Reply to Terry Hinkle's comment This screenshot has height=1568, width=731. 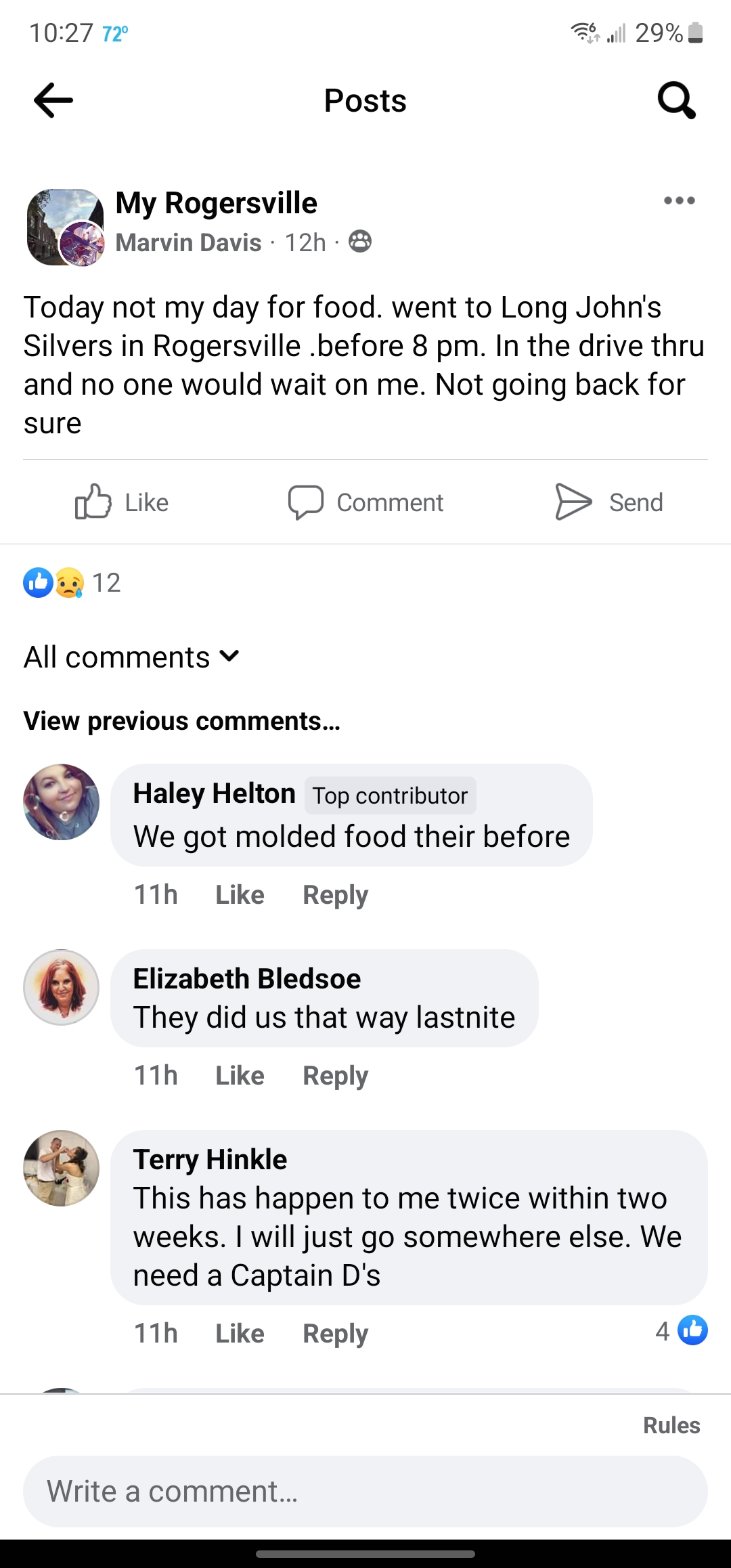point(335,1334)
